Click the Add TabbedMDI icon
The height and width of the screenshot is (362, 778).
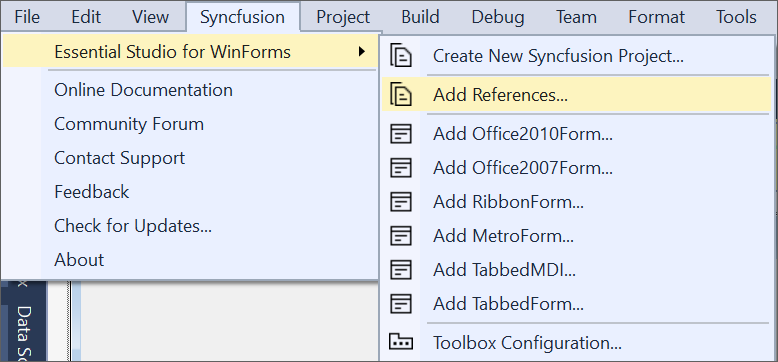tap(400, 270)
